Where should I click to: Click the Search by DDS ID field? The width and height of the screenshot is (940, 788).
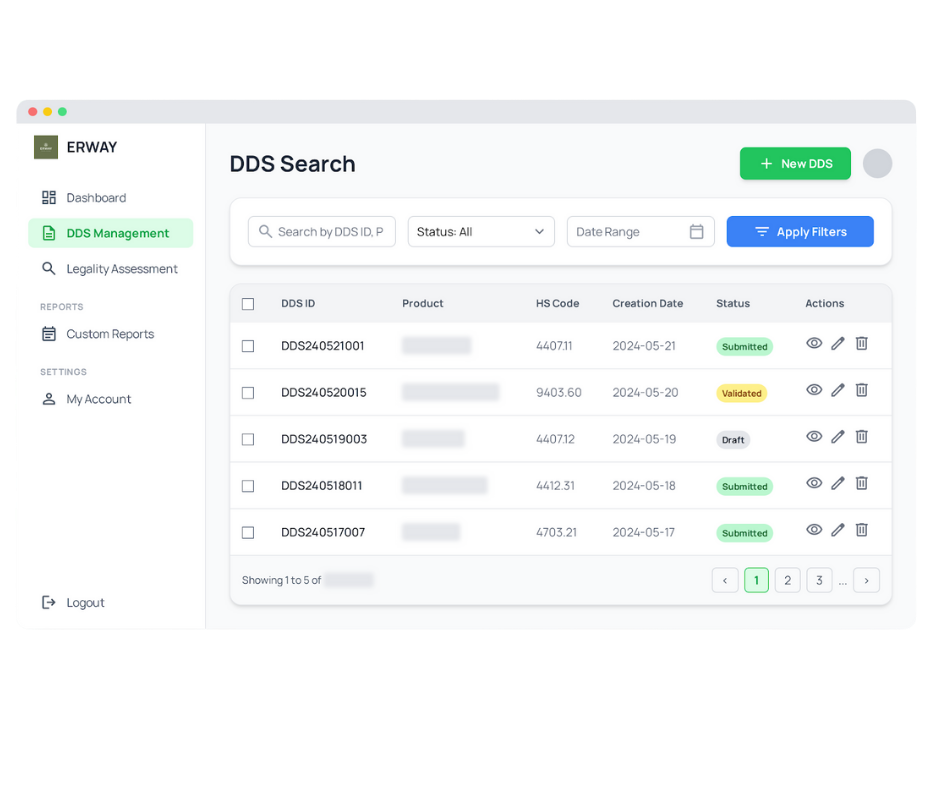tap(322, 232)
